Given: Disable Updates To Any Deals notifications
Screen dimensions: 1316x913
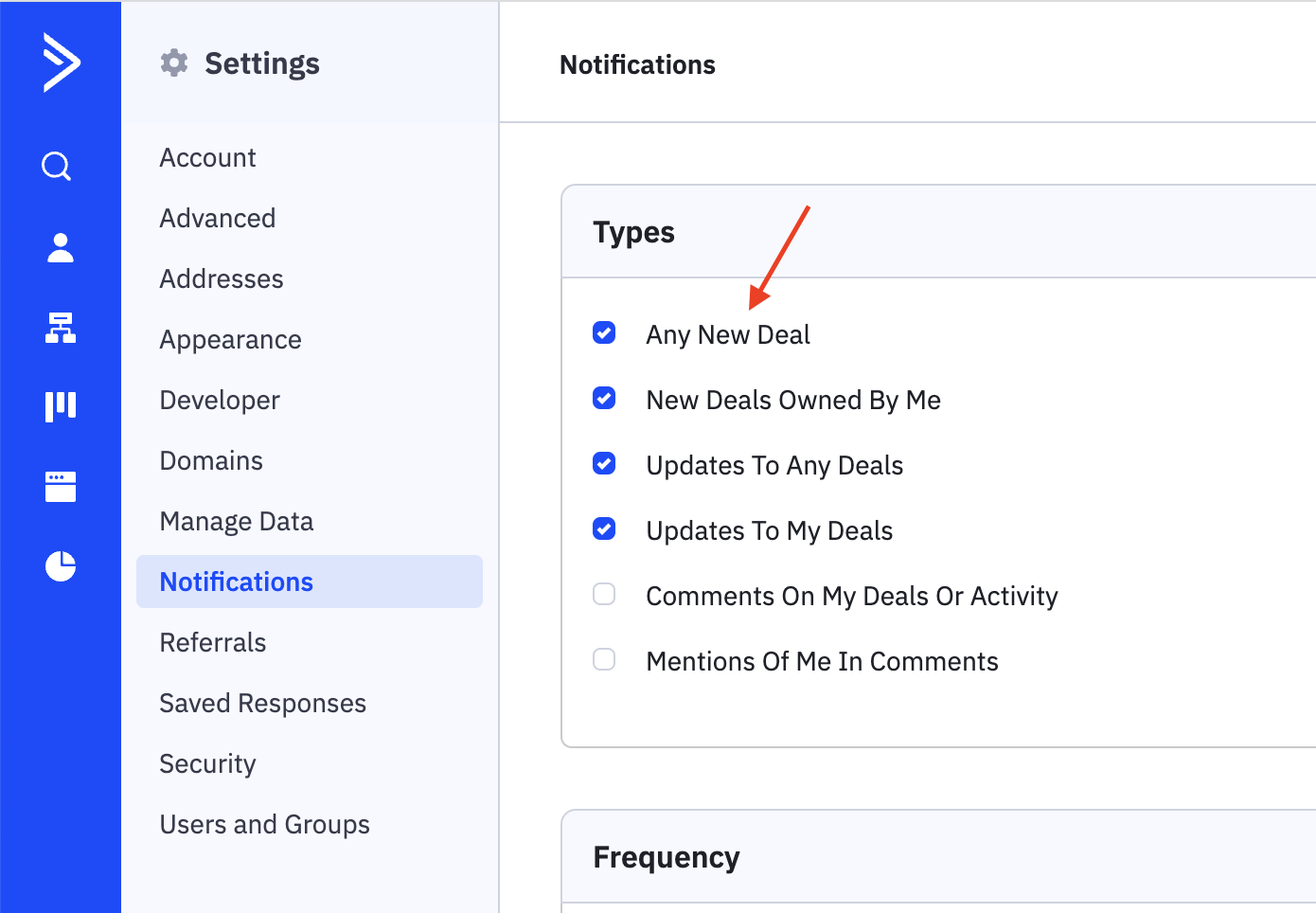Looking at the screenshot, I should [x=604, y=464].
